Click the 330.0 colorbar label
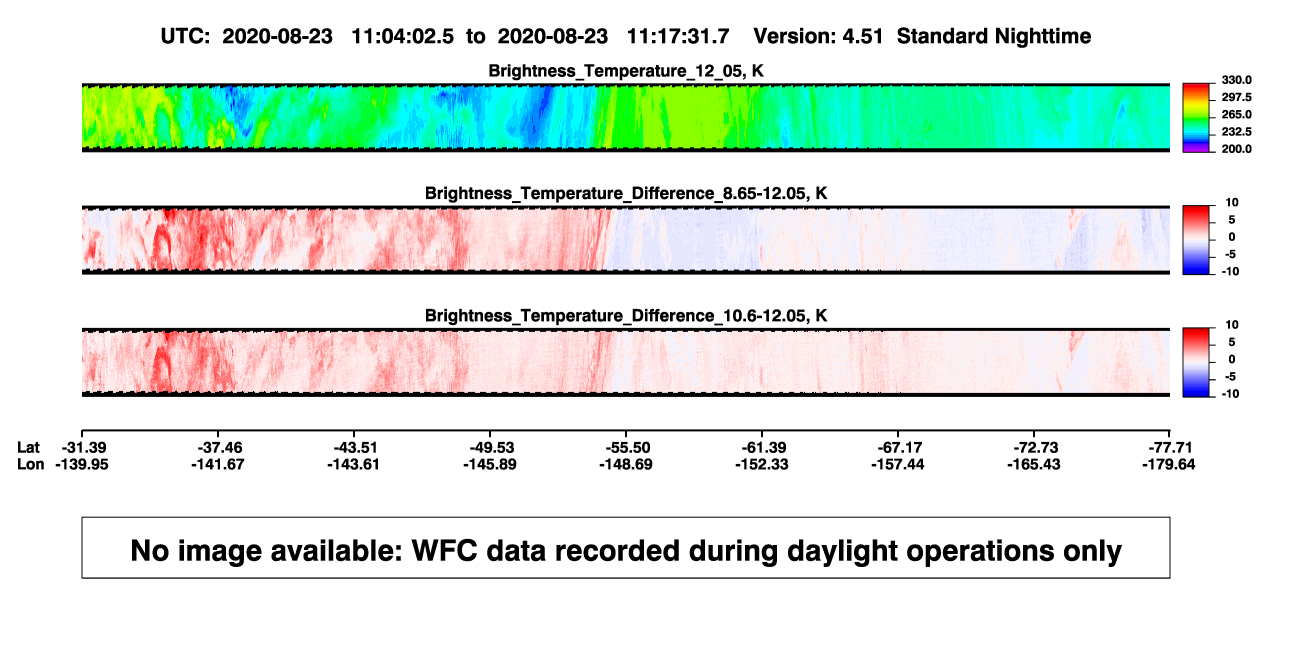The image size is (1300, 667). pos(1238,80)
